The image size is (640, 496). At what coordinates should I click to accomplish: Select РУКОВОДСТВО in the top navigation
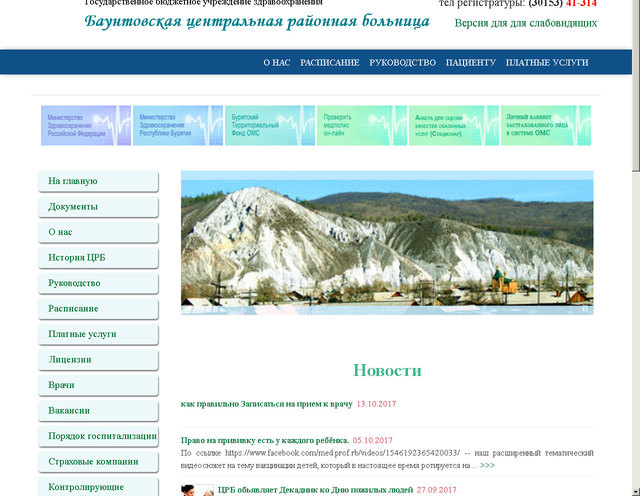point(402,62)
